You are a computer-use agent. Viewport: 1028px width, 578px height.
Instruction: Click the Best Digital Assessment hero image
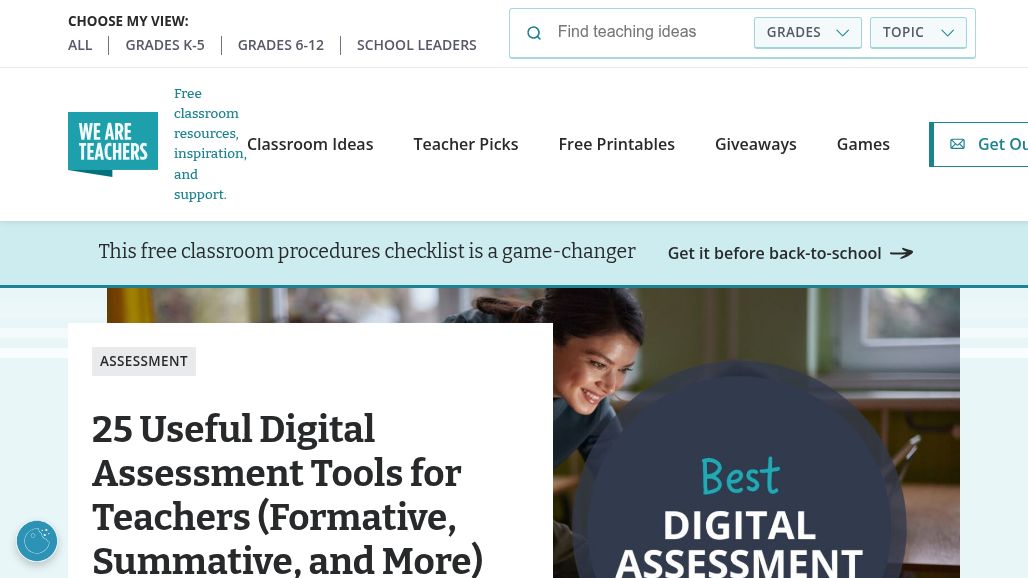(x=757, y=433)
